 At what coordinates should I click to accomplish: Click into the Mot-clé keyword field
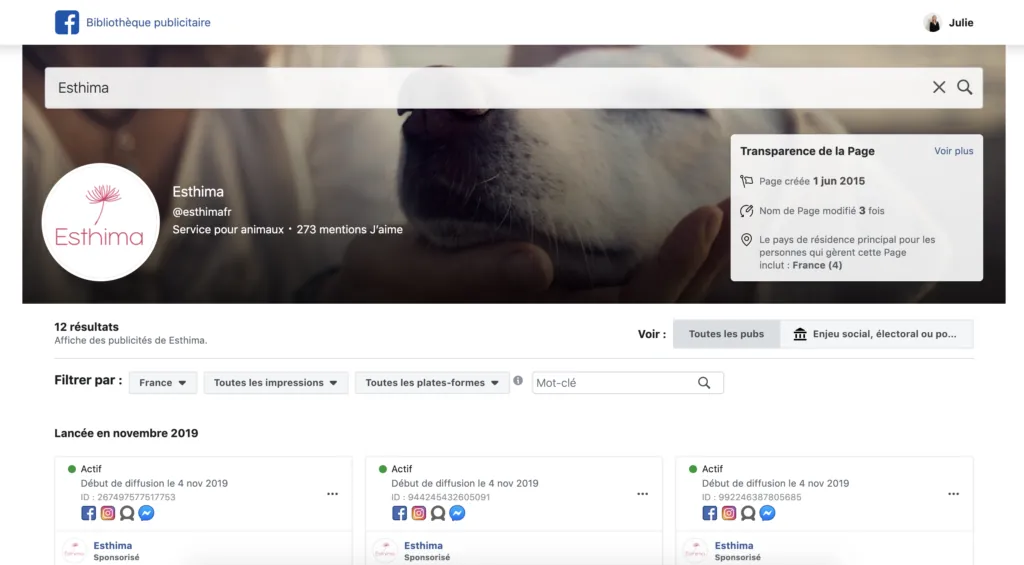[612, 383]
